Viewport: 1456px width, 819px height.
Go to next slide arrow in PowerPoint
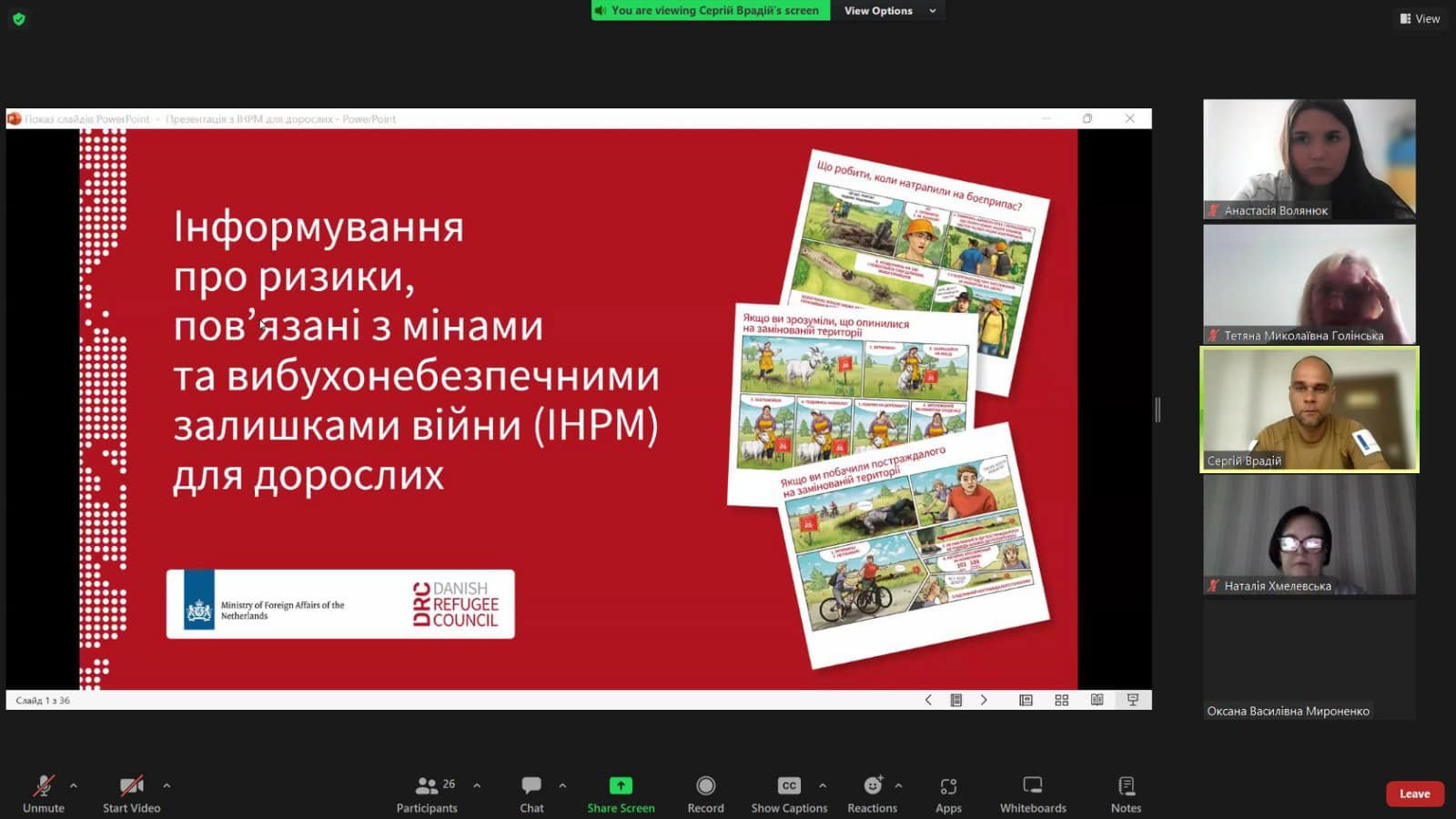coord(984,700)
